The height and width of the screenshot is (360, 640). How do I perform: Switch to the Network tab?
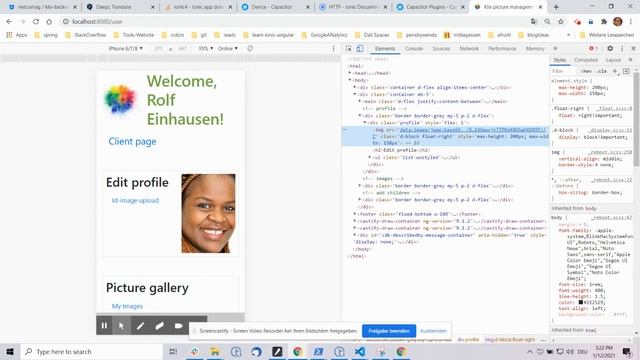469,49
